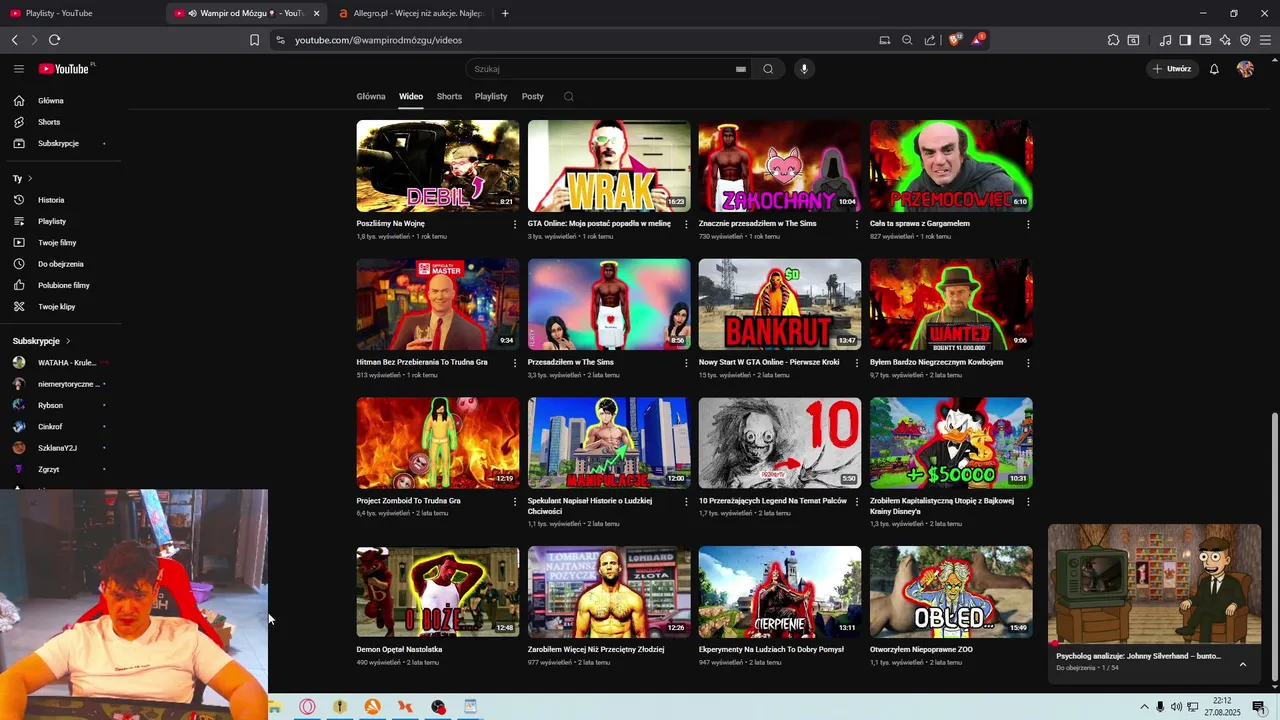This screenshot has width=1280, height=720.
Task: Open options for 'Poszliśmy Na Wojnę' video
Action: (515, 224)
